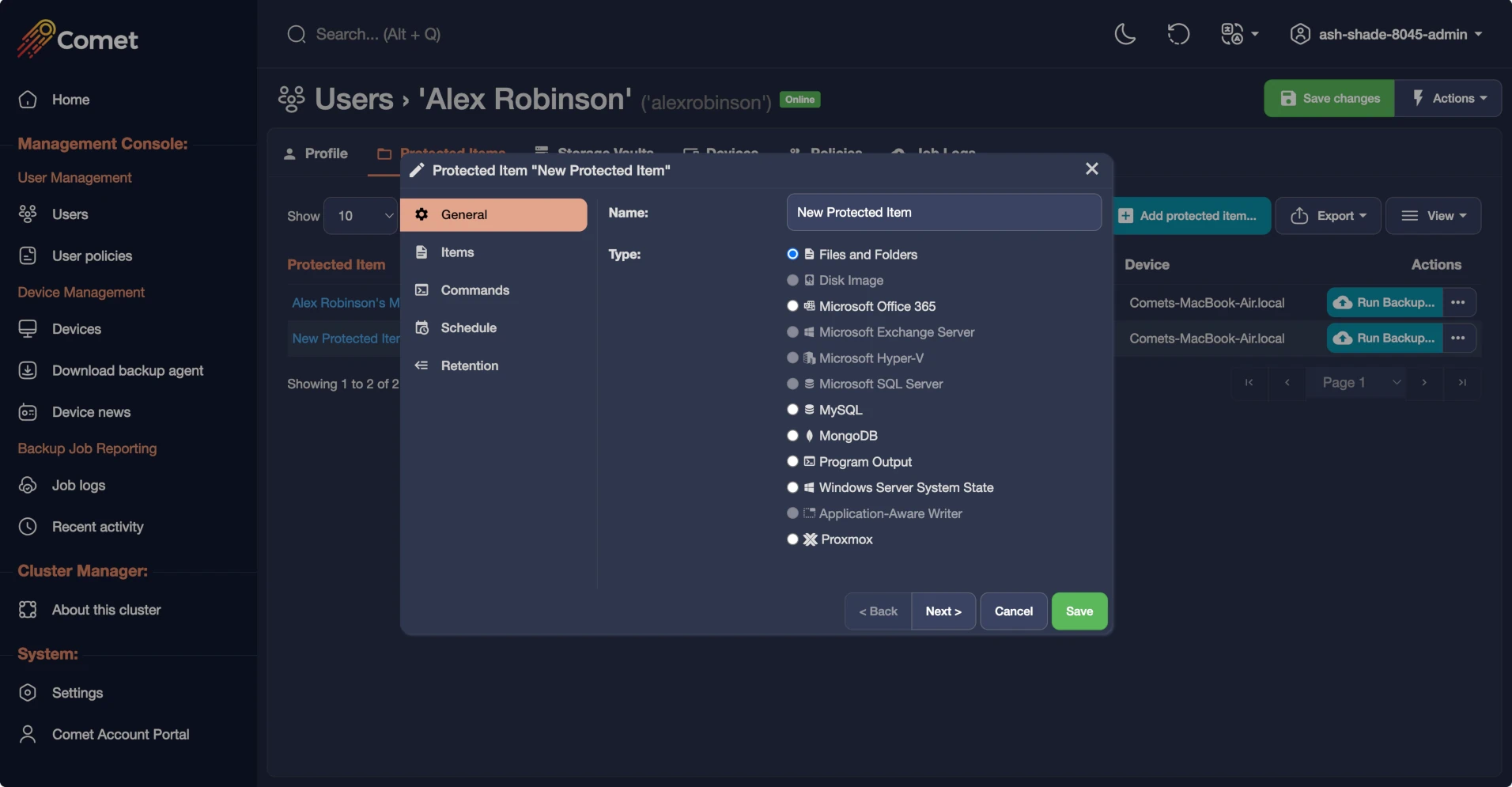This screenshot has width=1512, height=787.
Task: Click the admin account avatar icon
Action: coord(1300,34)
